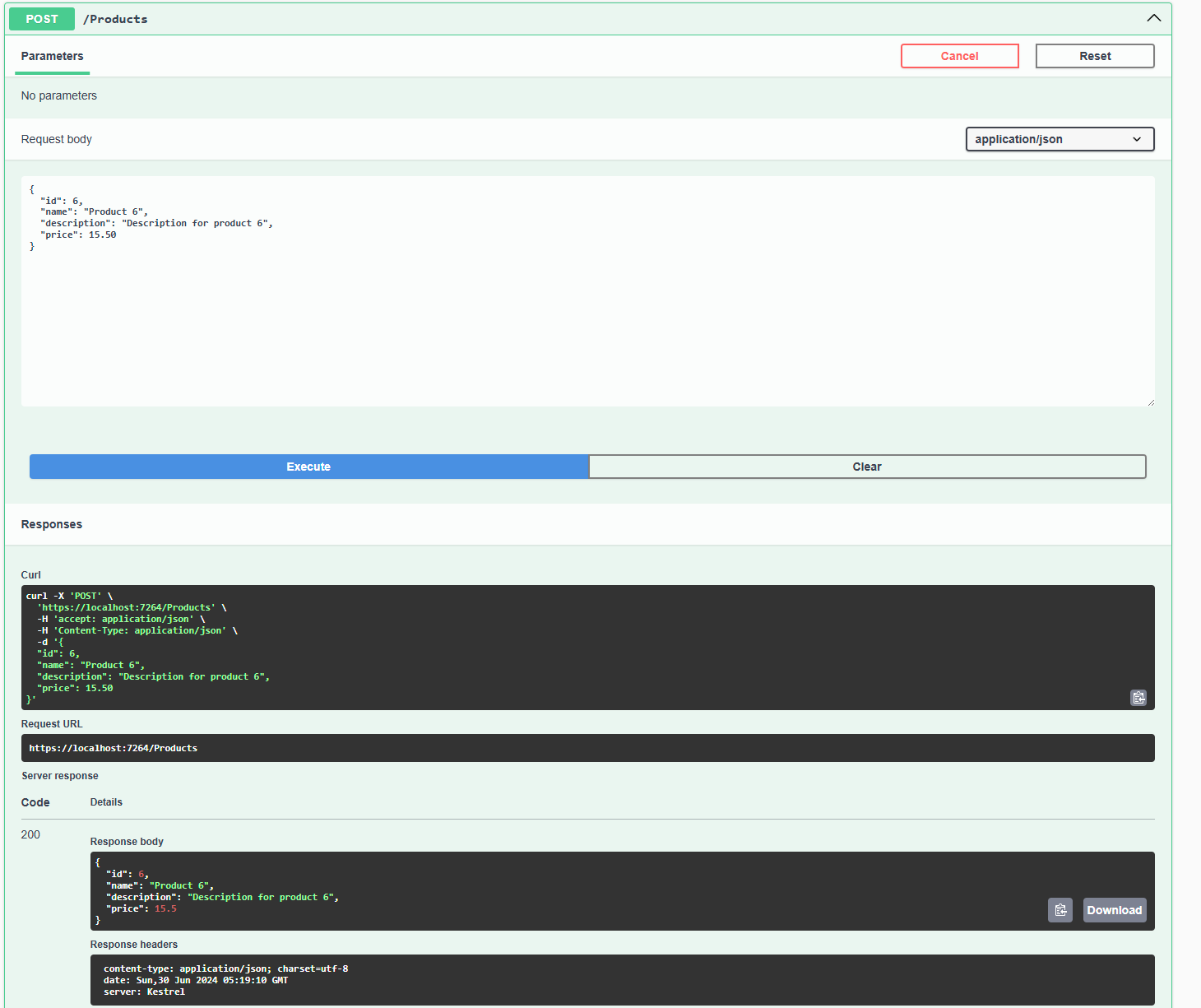Click the 'Server response' label

(60, 776)
